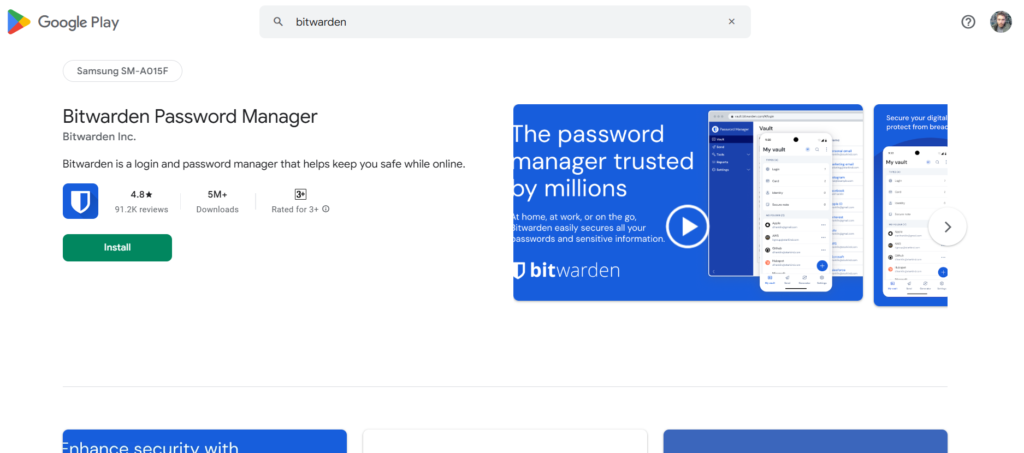Viewport: 1024px width, 453px height.
Task: Open the Bitwarden Inc. developer link
Action: pos(99,137)
